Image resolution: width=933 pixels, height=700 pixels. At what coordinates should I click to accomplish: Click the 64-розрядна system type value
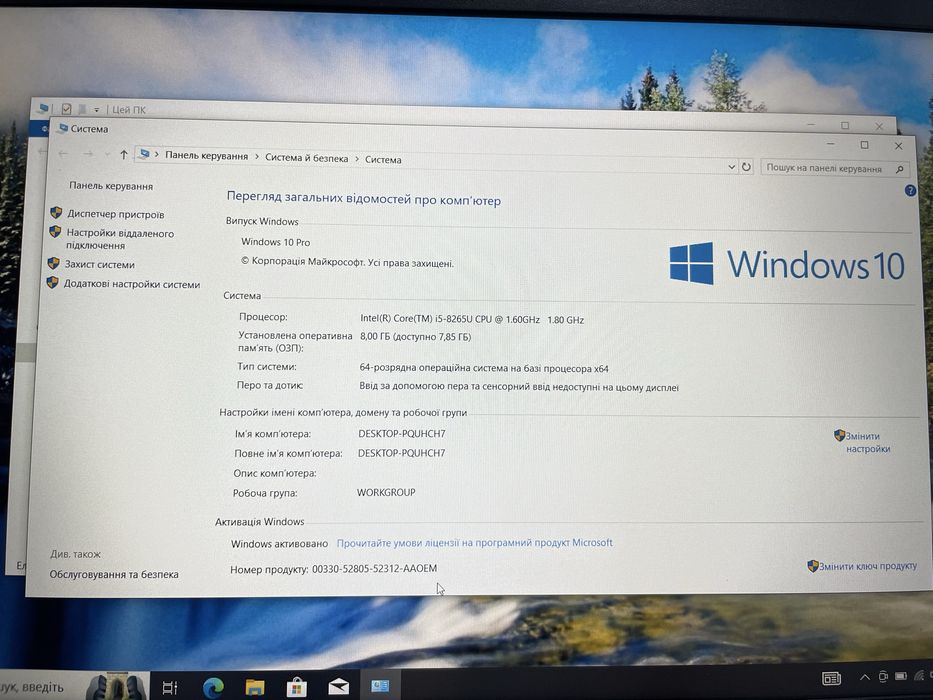click(x=484, y=368)
